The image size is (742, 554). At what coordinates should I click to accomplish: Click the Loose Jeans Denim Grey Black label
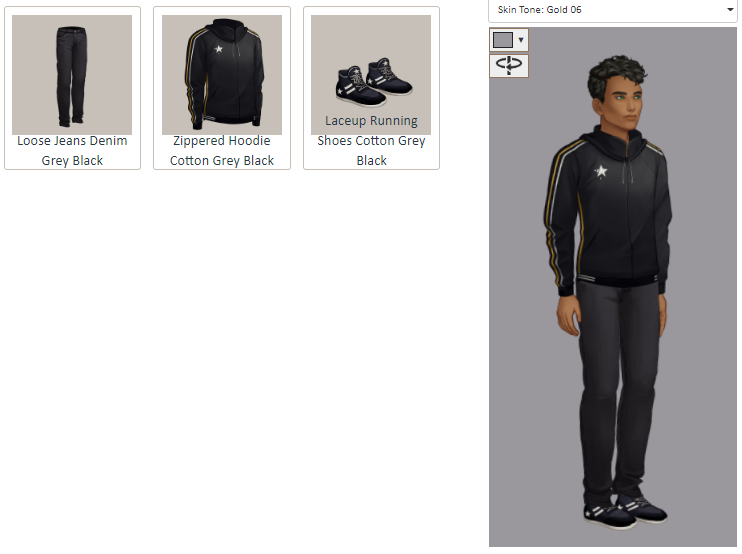point(72,150)
